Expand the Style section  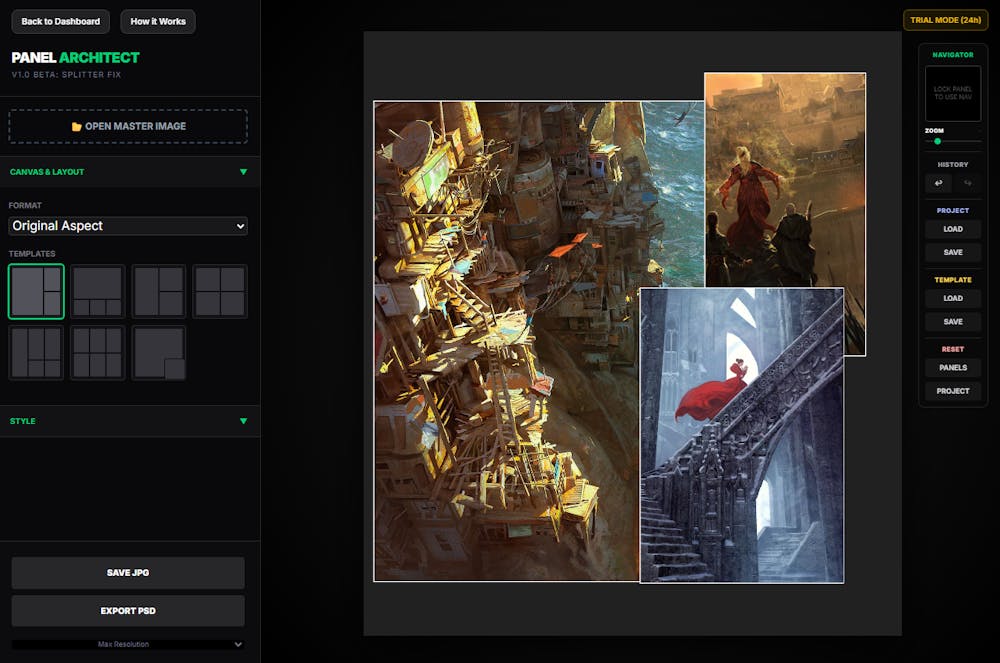point(243,421)
